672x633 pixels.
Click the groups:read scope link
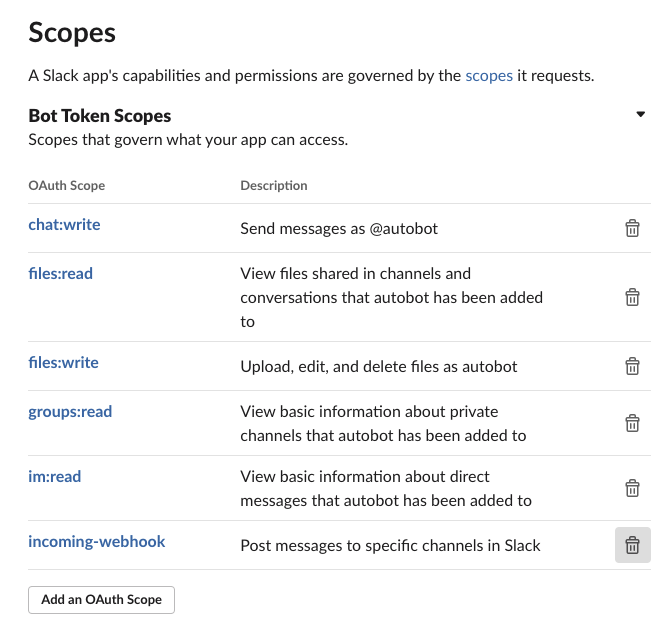(x=70, y=411)
